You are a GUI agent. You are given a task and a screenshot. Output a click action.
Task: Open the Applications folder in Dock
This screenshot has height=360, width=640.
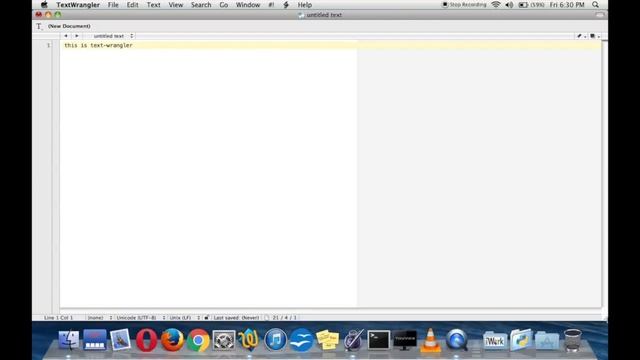[547, 340]
